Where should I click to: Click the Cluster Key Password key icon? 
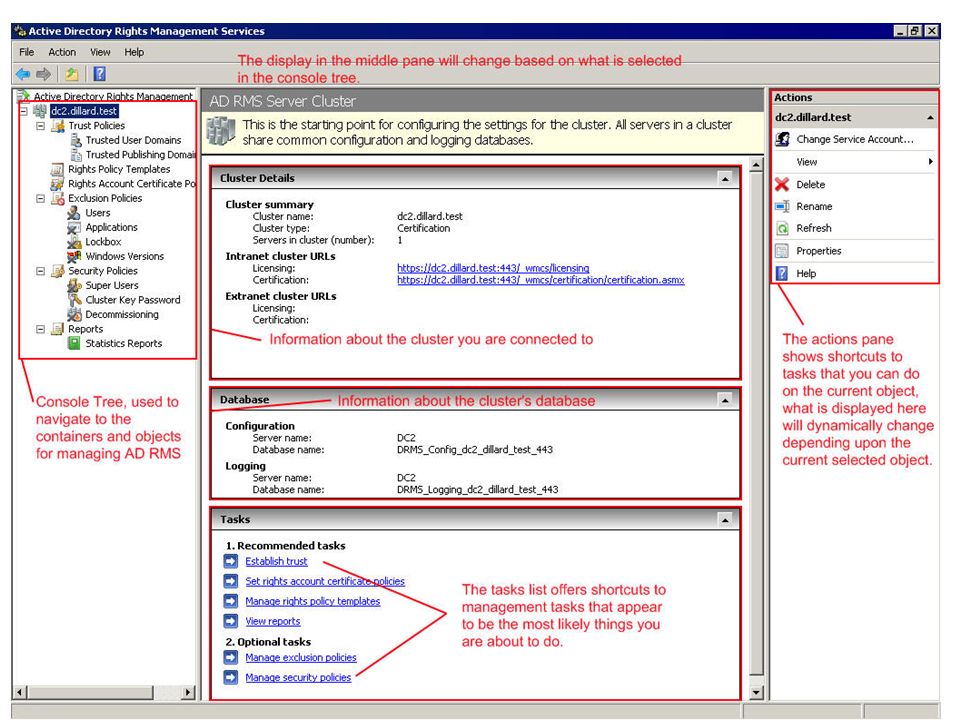74,299
